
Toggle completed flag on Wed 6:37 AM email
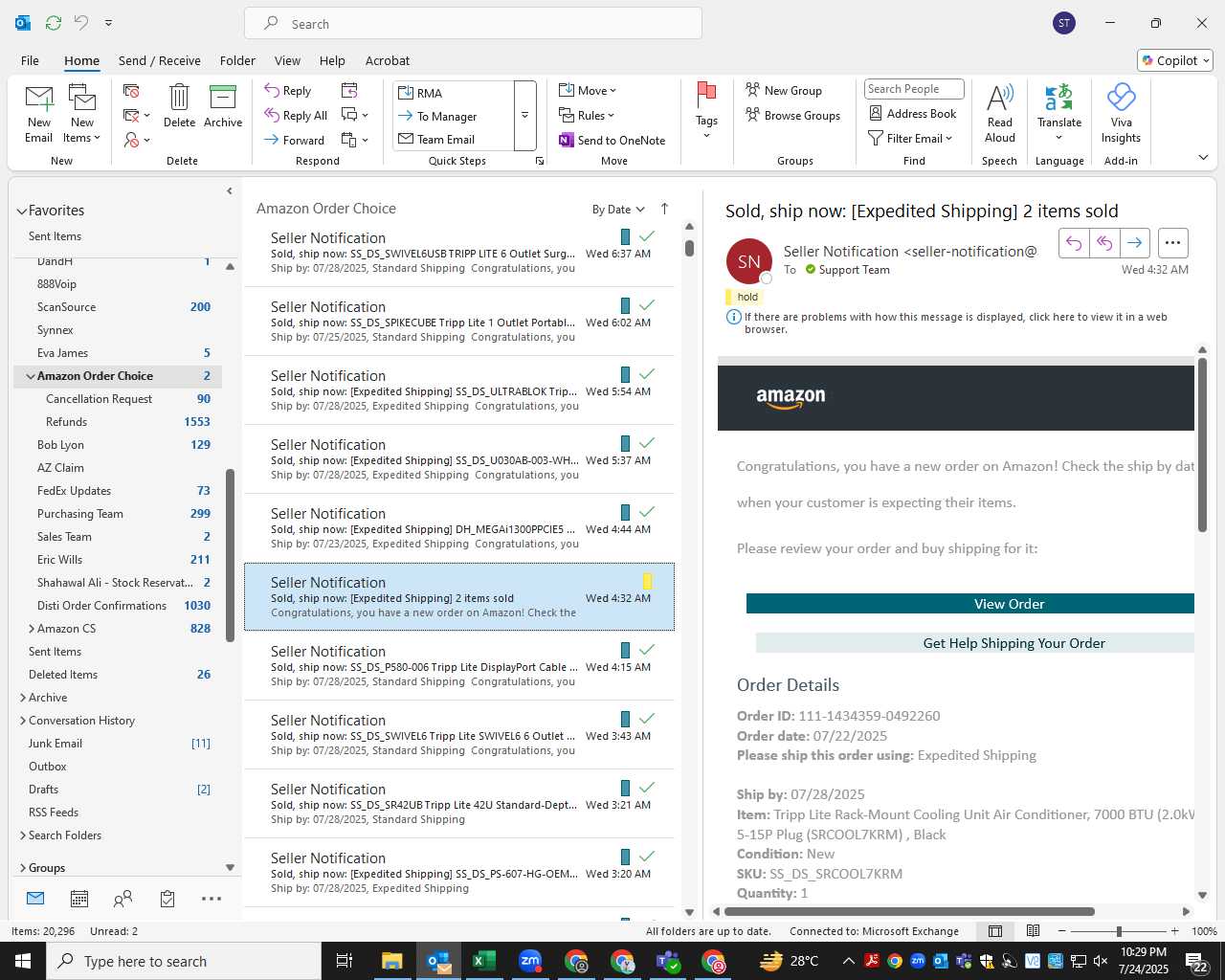(x=647, y=235)
